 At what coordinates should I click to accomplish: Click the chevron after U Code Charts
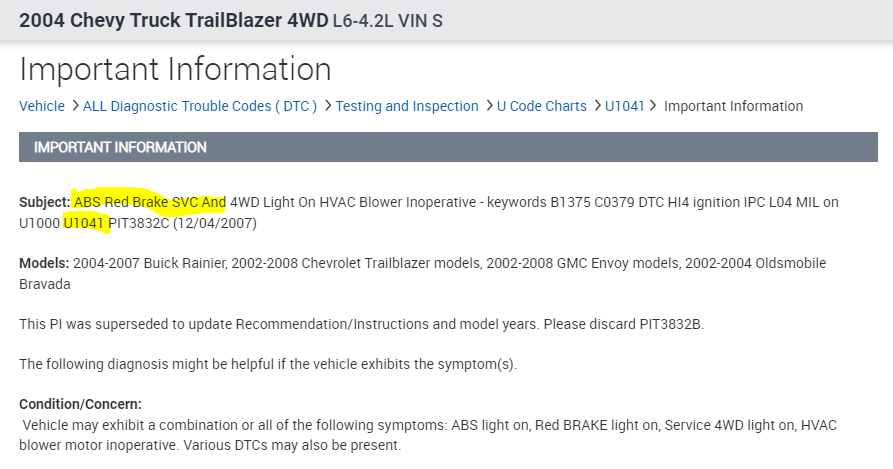point(596,106)
